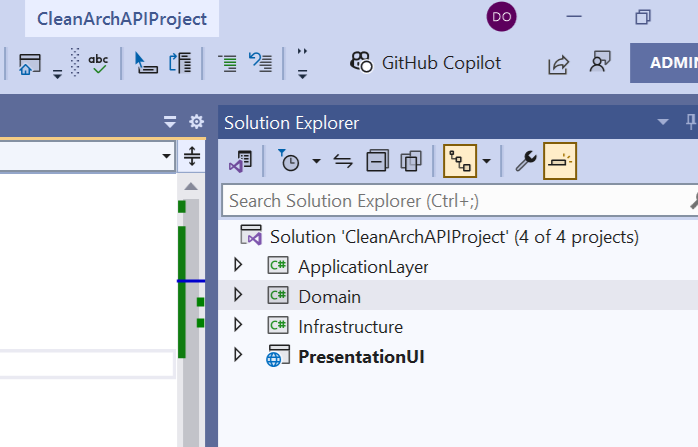Open the dropdown arrow beside the home window icon

[x=57, y=74]
